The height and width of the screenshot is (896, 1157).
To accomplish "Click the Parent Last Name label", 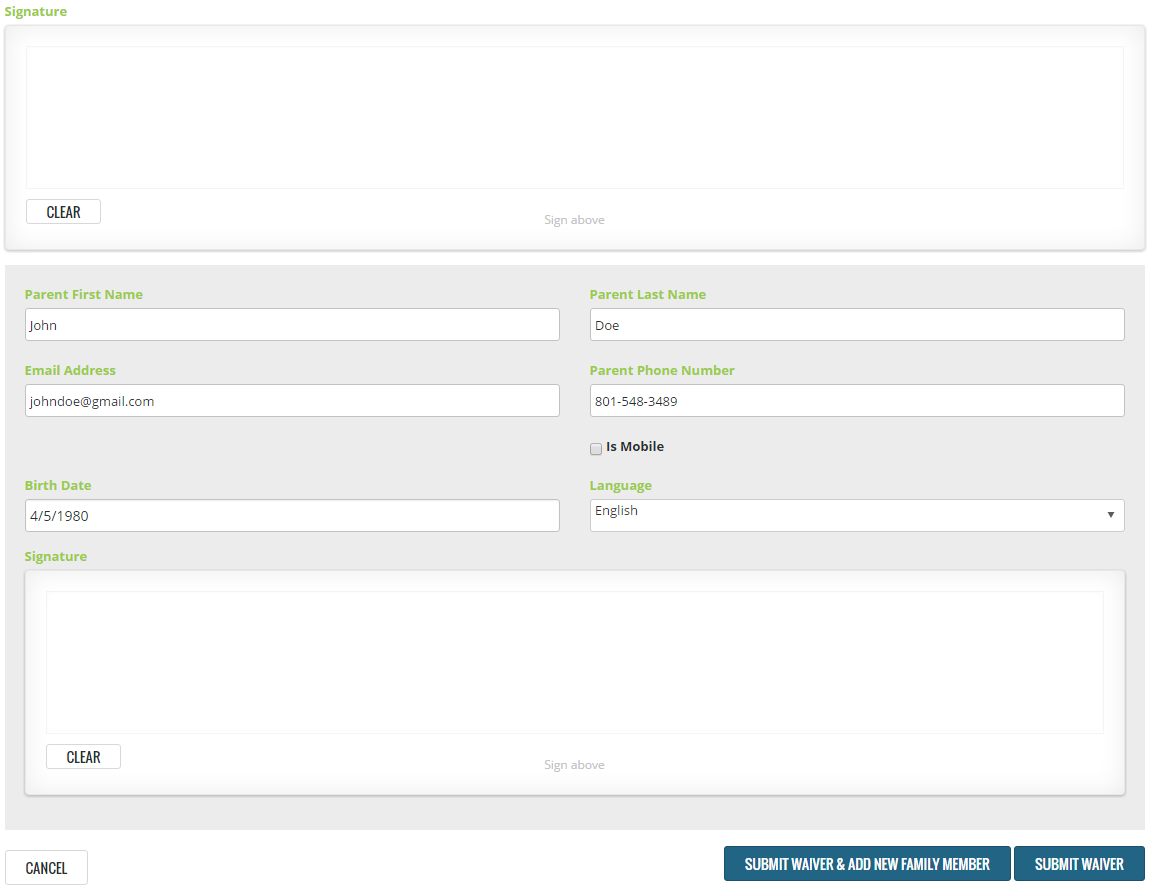I will 647,295.
